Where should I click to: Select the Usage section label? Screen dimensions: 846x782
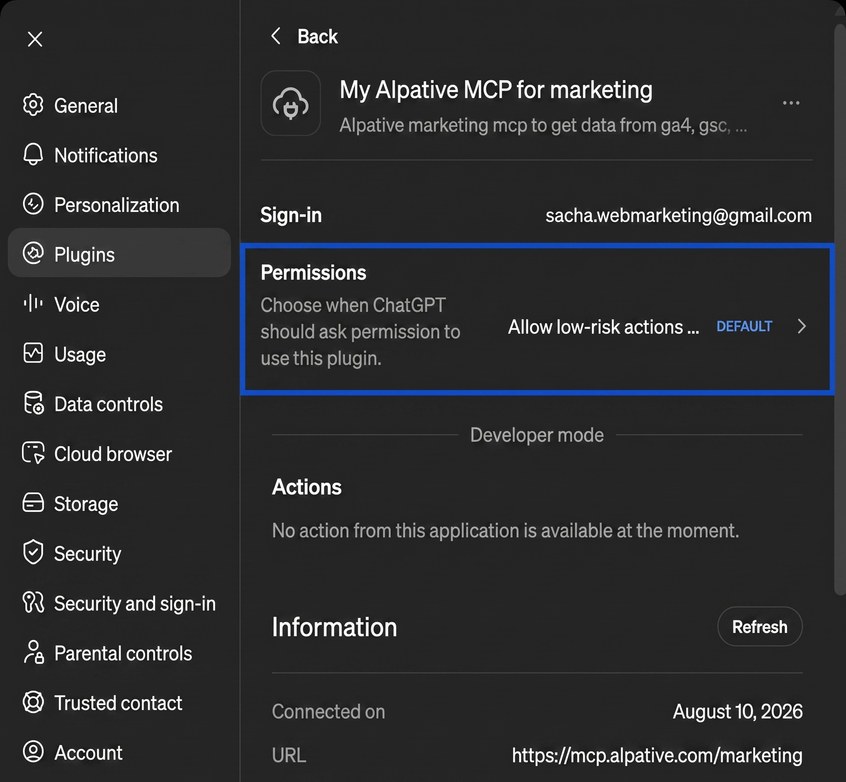coord(80,355)
